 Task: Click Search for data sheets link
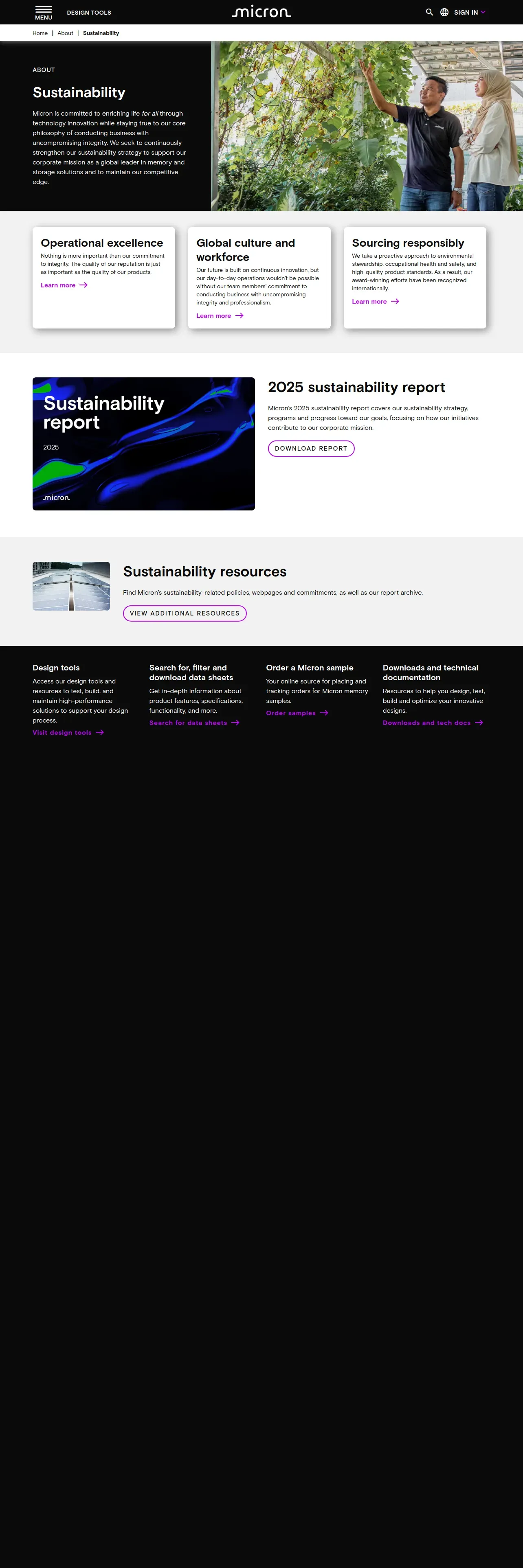tap(195, 723)
